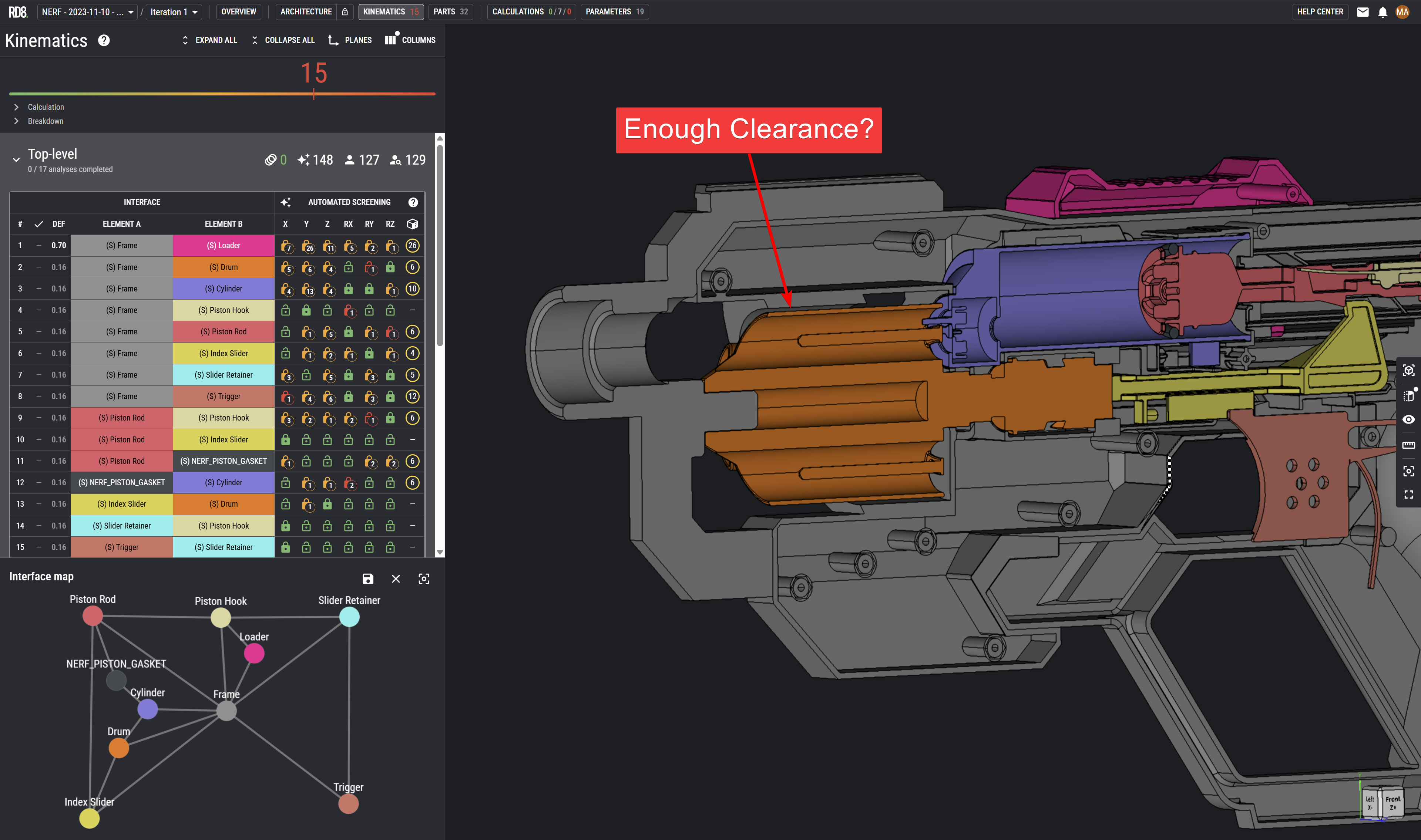Click the Kinematics help question mark

[104, 40]
